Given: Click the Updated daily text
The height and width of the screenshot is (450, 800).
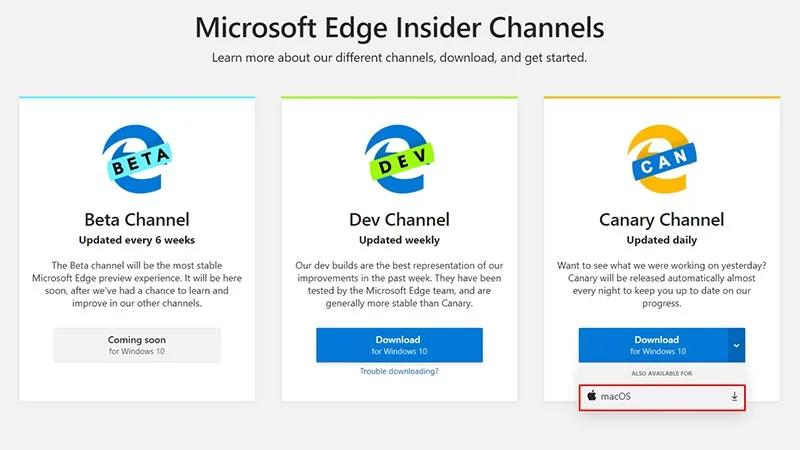Looking at the screenshot, I should coord(661,240).
